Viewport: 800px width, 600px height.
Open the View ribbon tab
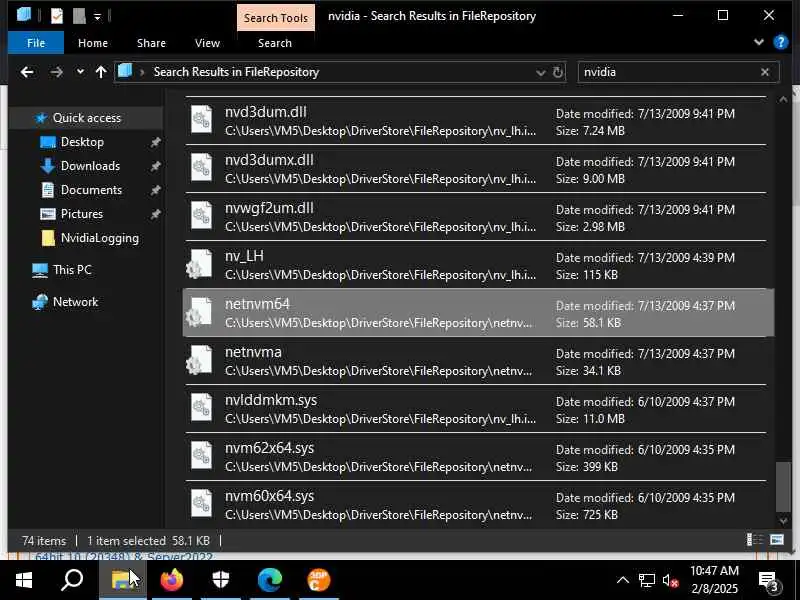(x=207, y=43)
